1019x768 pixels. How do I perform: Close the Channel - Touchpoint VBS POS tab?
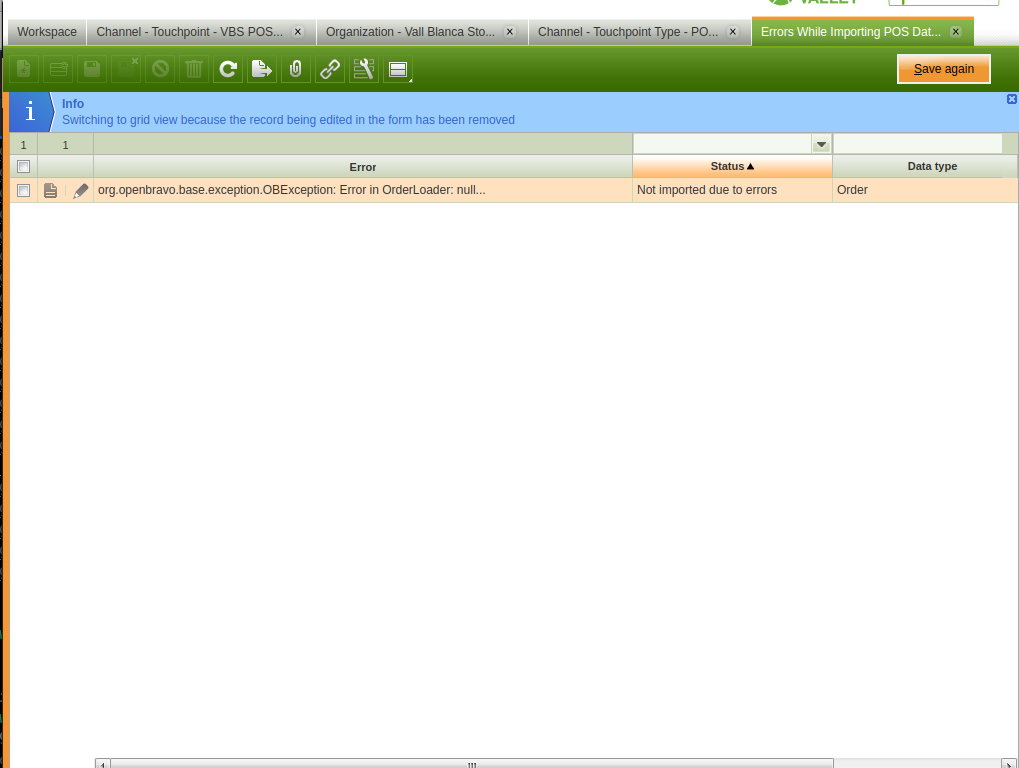(298, 31)
